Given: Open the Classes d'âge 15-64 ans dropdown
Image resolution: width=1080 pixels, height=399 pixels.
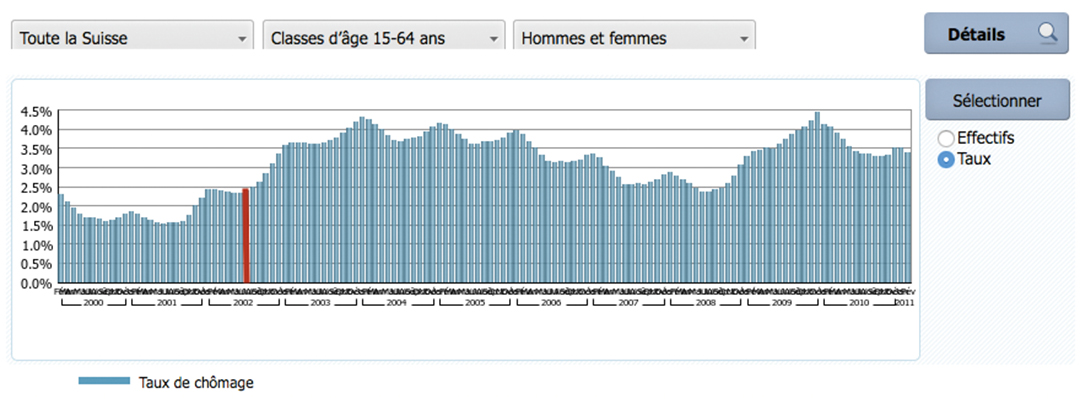Looking at the screenshot, I should [x=384, y=35].
